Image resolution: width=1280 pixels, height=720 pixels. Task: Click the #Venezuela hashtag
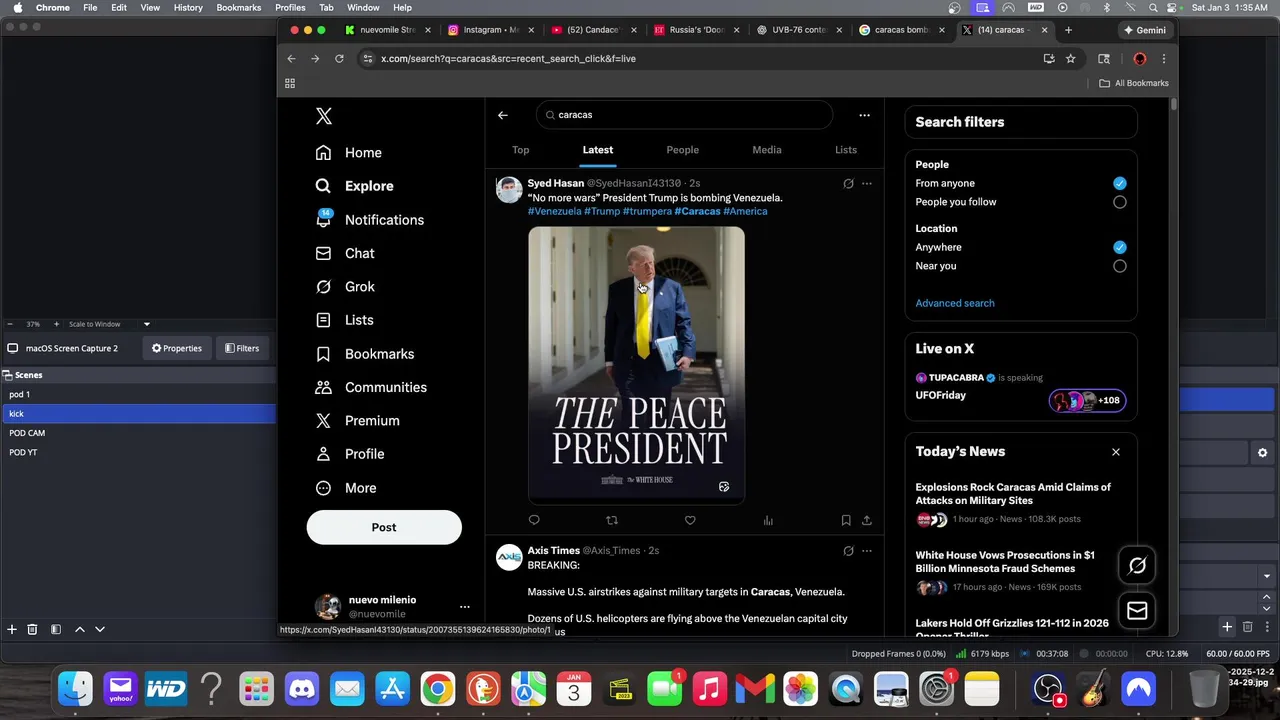555,211
